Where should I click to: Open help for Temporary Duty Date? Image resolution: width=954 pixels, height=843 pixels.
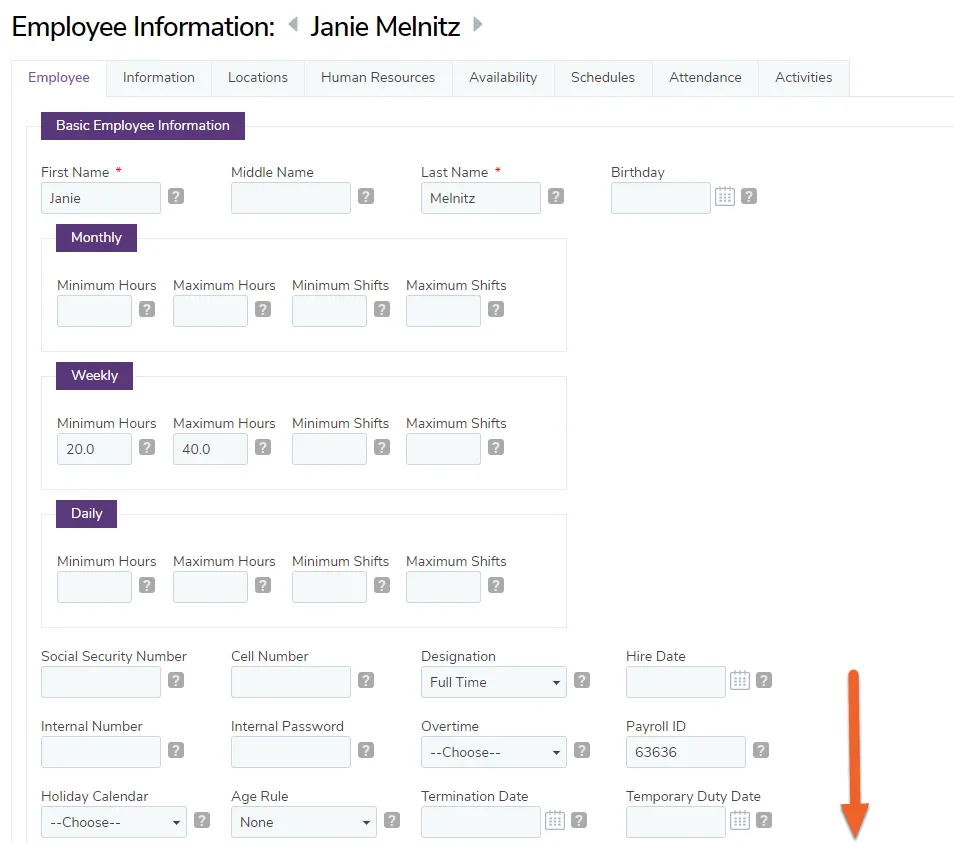(764, 820)
